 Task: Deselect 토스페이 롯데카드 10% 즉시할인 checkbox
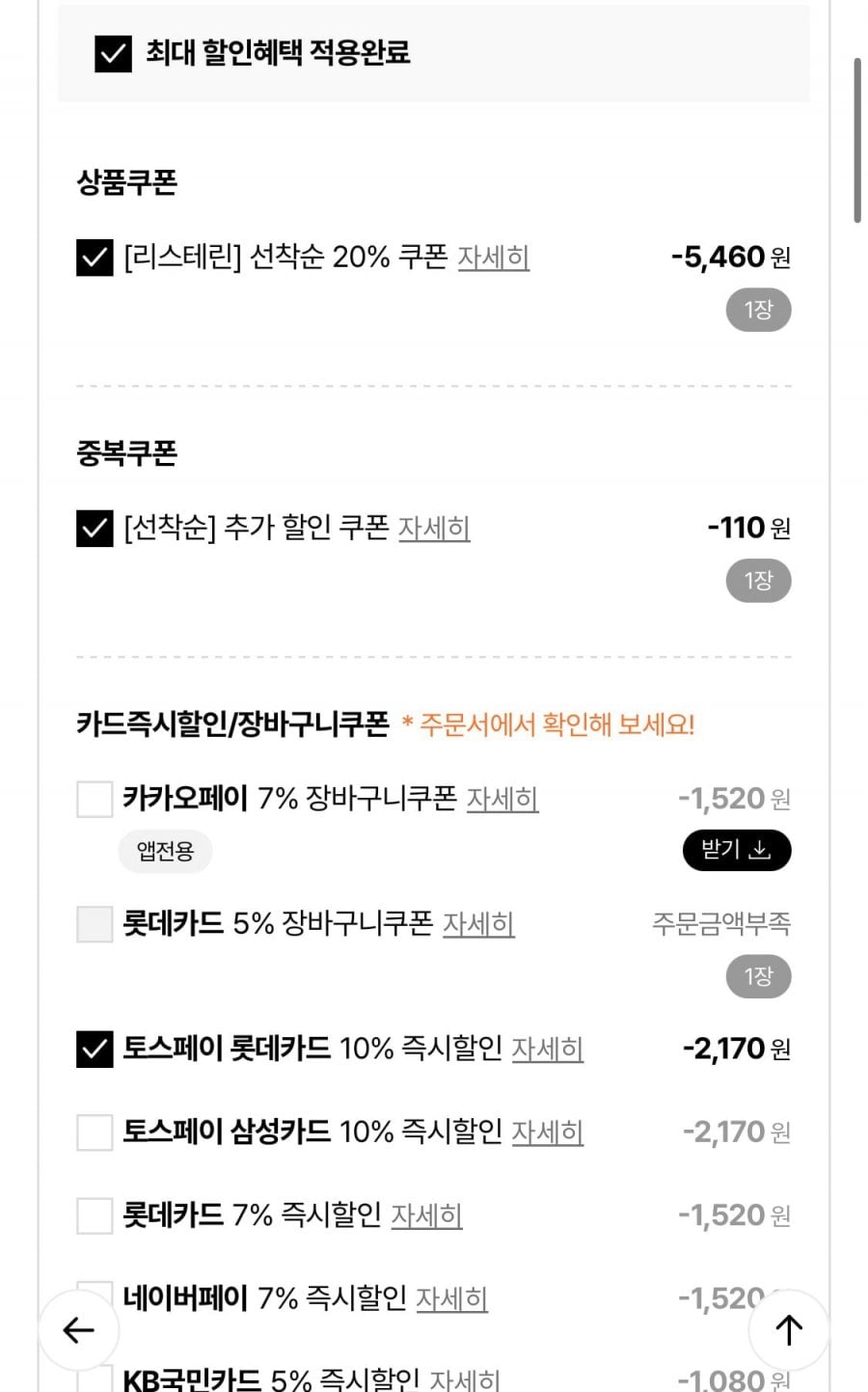95,1049
